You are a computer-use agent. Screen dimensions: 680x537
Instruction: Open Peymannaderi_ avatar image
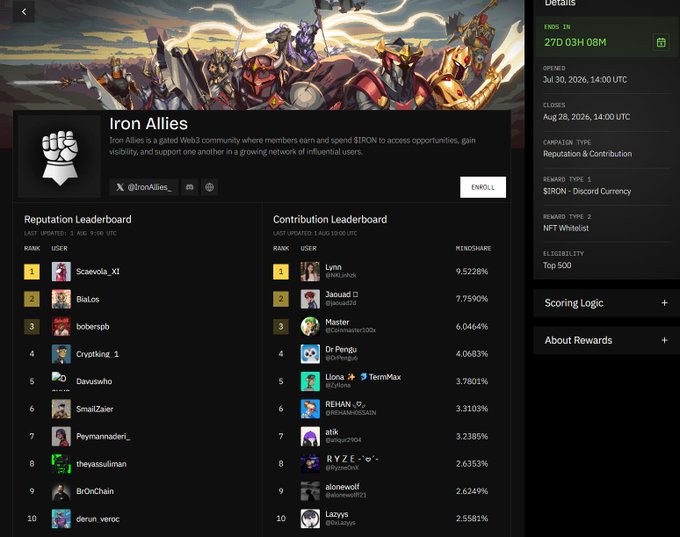[x=61, y=436]
